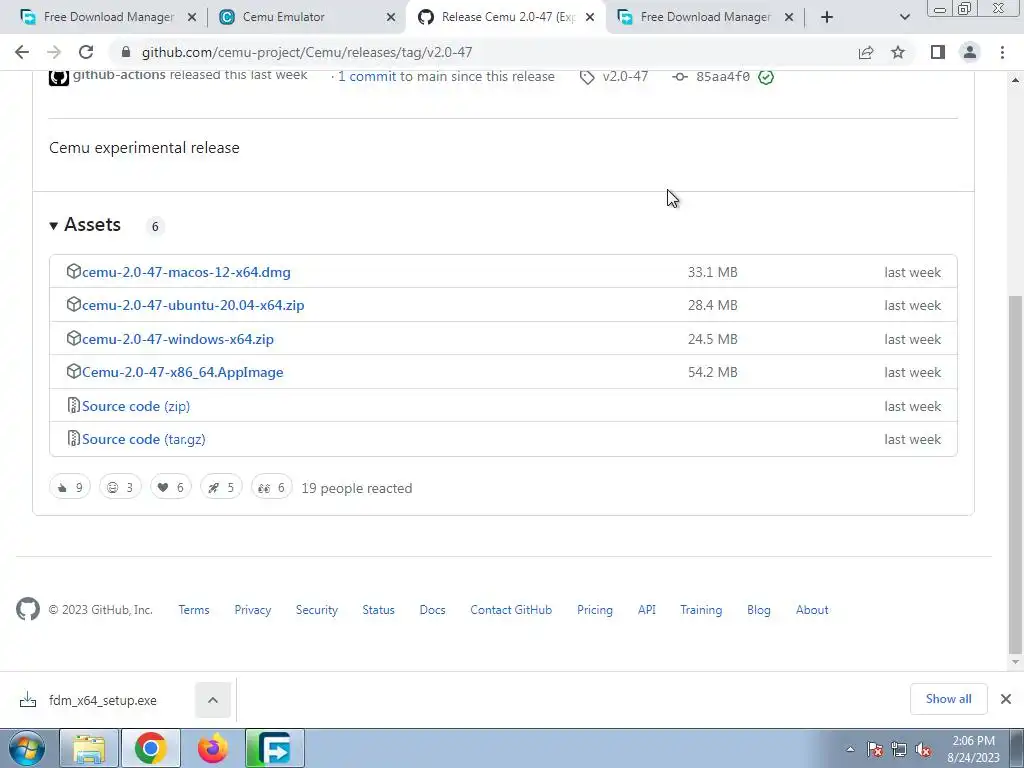
Task: Select the Release Cemu 2.0-47 tab
Action: pyautogui.click(x=506, y=17)
